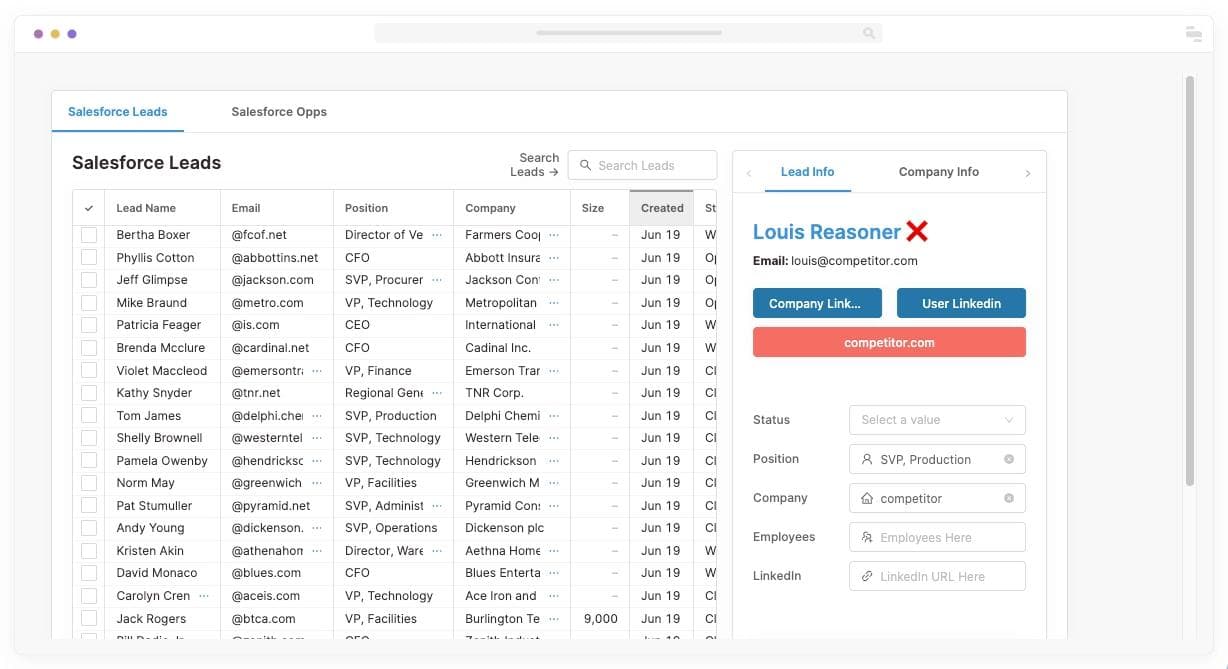
Task: Click the left chevron in the info panel tabs
Action: point(749,173)
